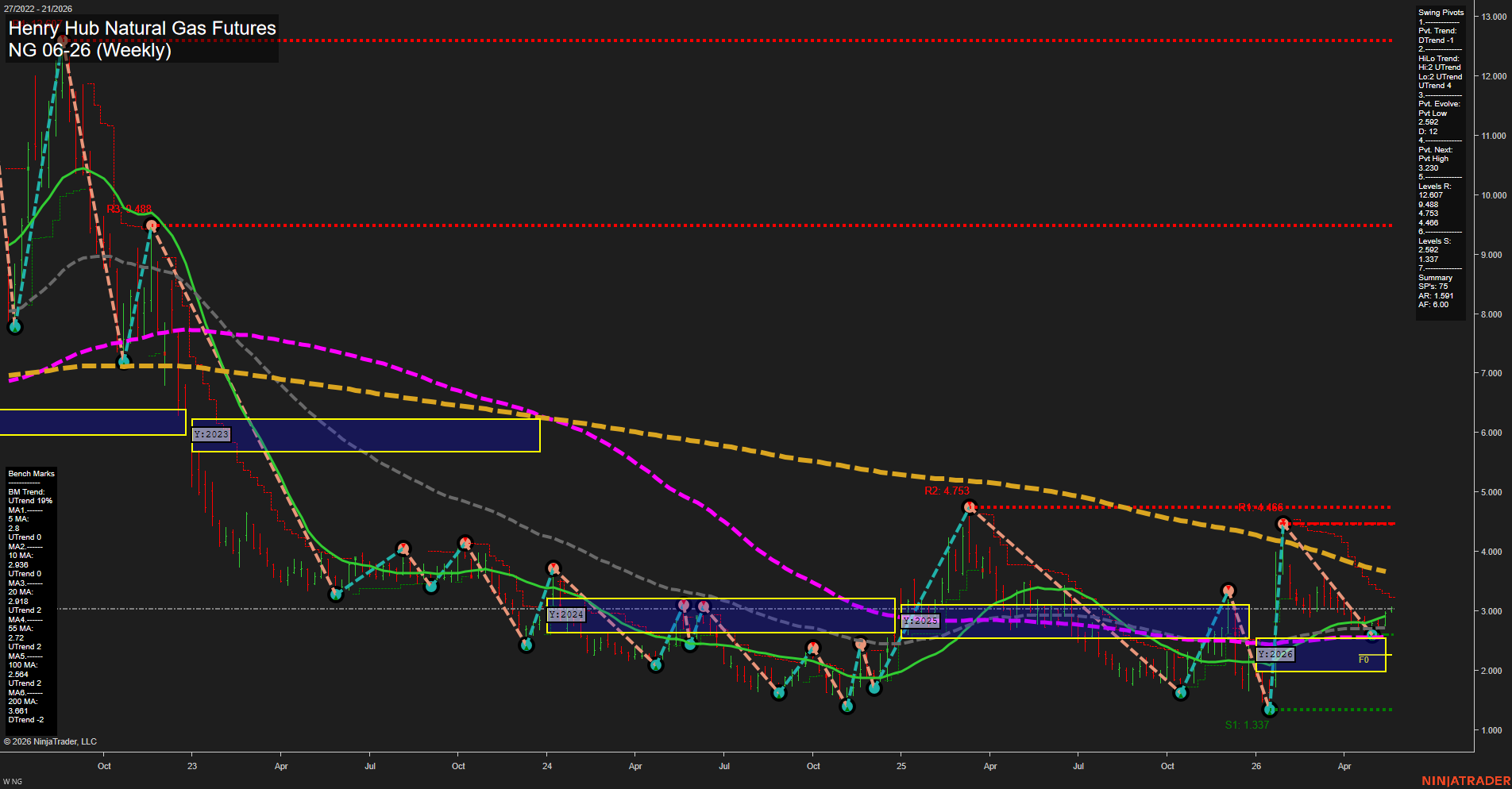Click the DTrend -2 value in Bench Marks

pyautogui.click(x=26, y=720)
